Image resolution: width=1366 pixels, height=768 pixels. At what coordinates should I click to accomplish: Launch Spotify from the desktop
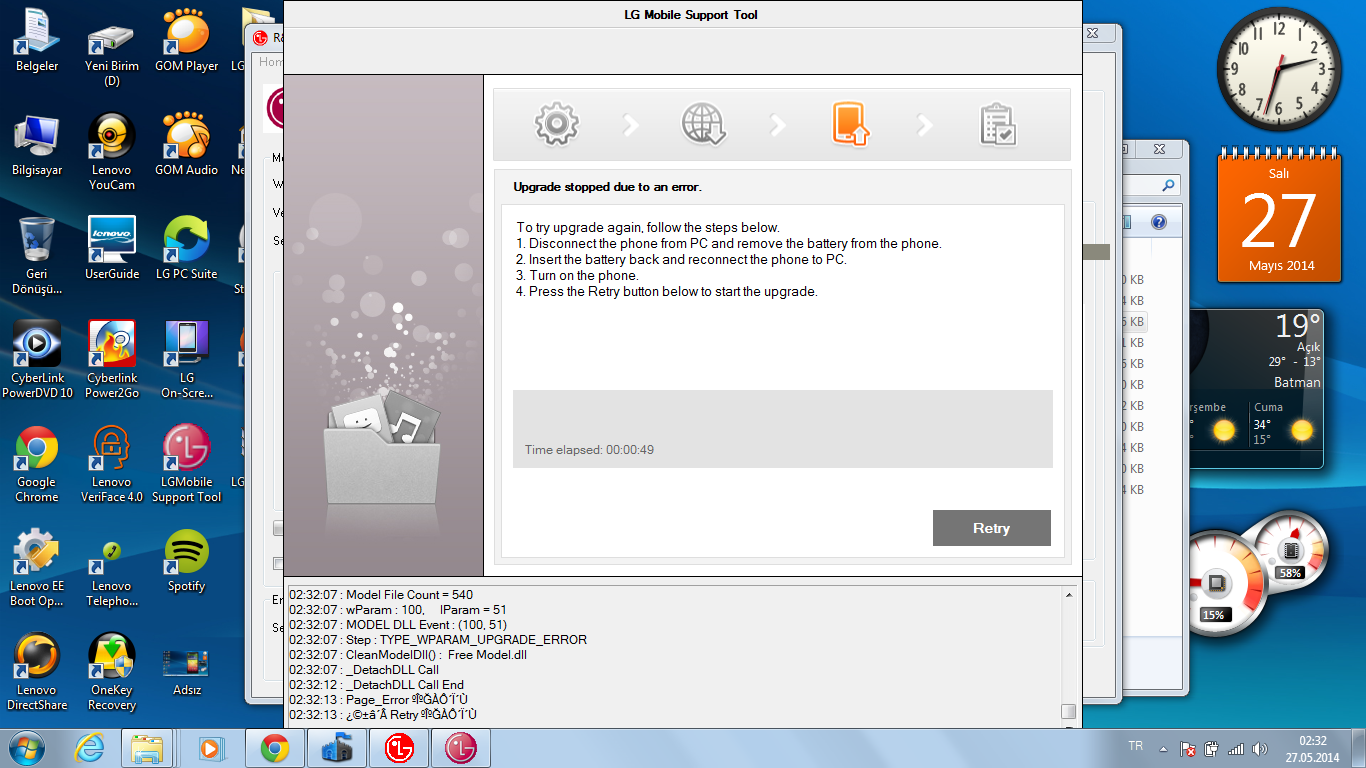(186, 560)
